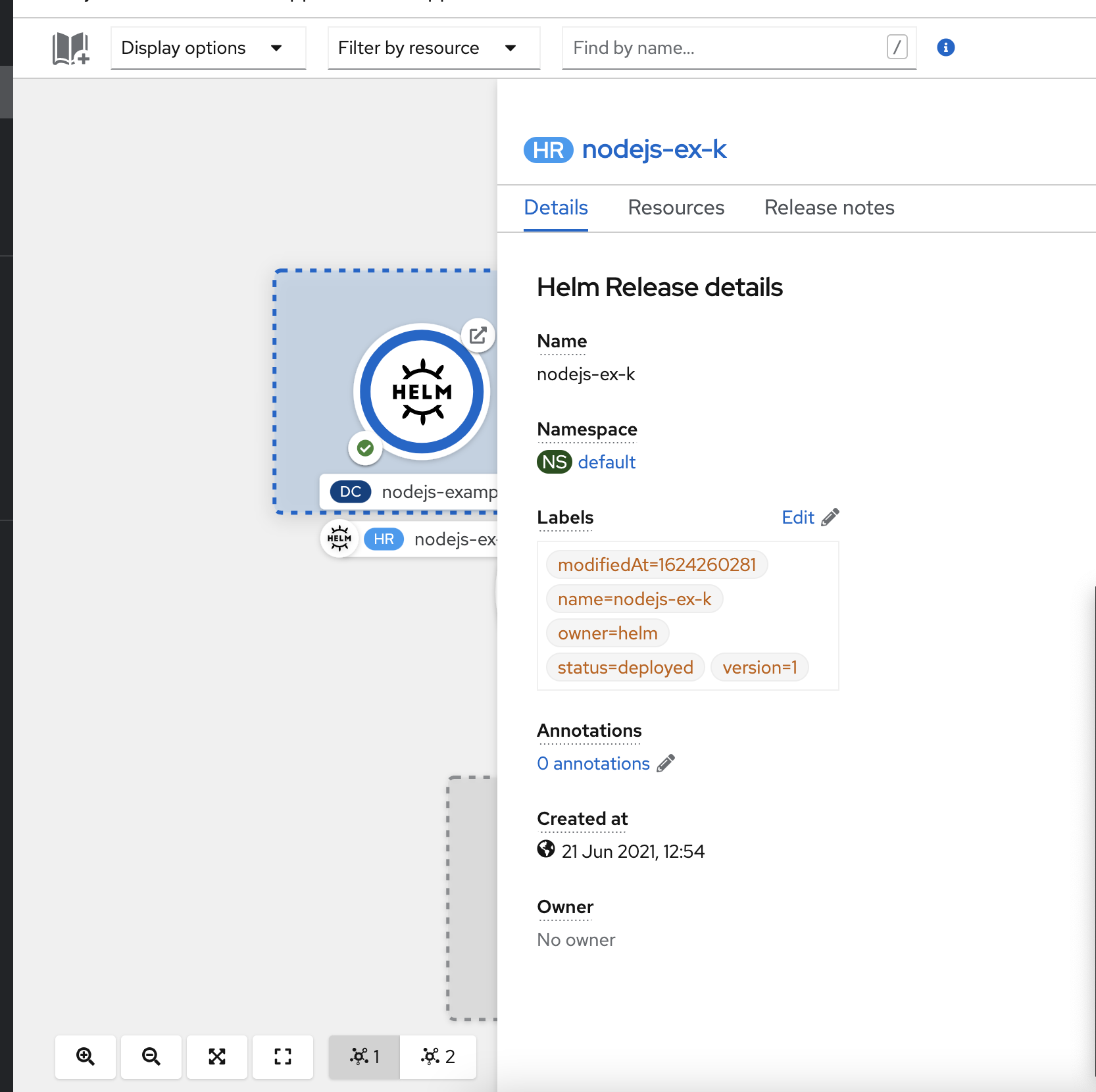Click the Owner field heading
Screen dimensions: 1096x1092
pyautogui.click(x=565, y=907)
